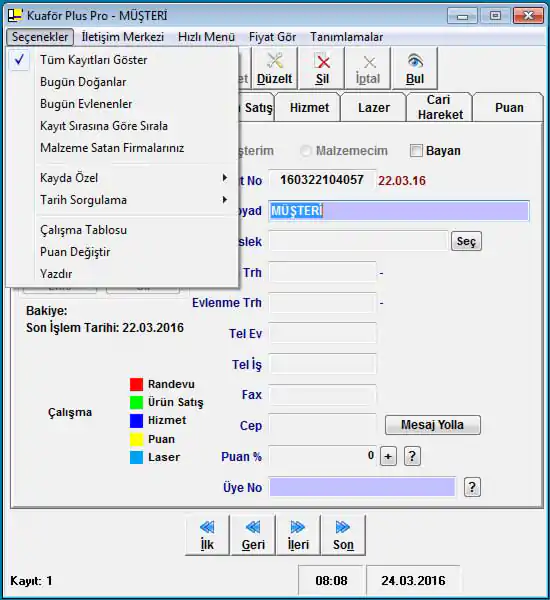Choose Bugün Doğanlar from the menu

[122, 82]
